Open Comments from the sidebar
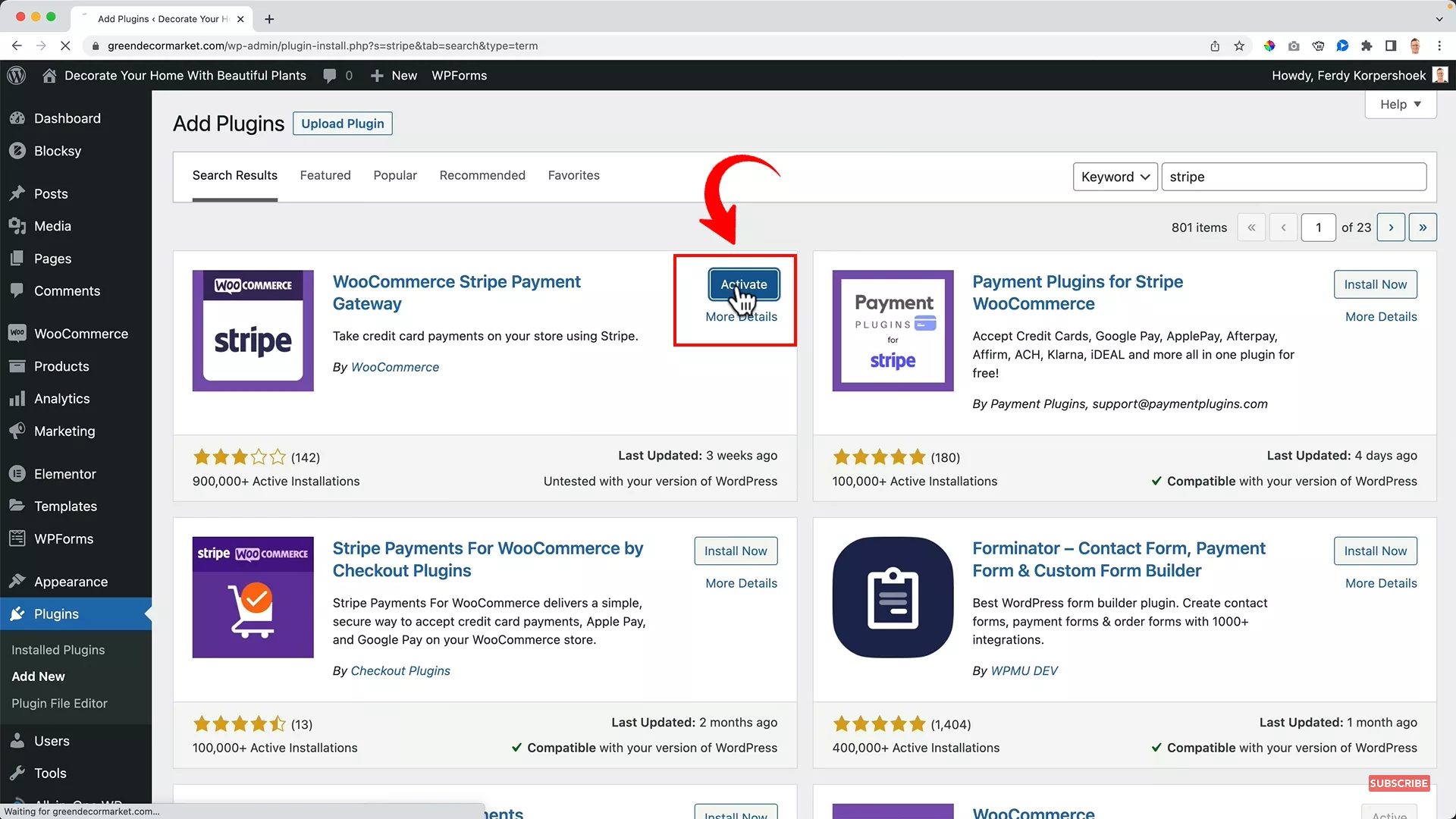The width and height of the screenshot is (1456, 819). click(66, 290)
